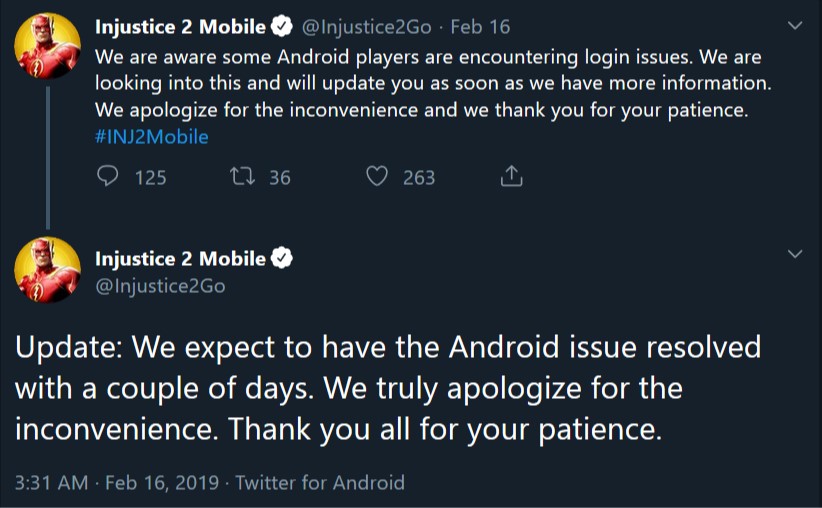Open @Injustice2Go handle in first tweet

366,27
